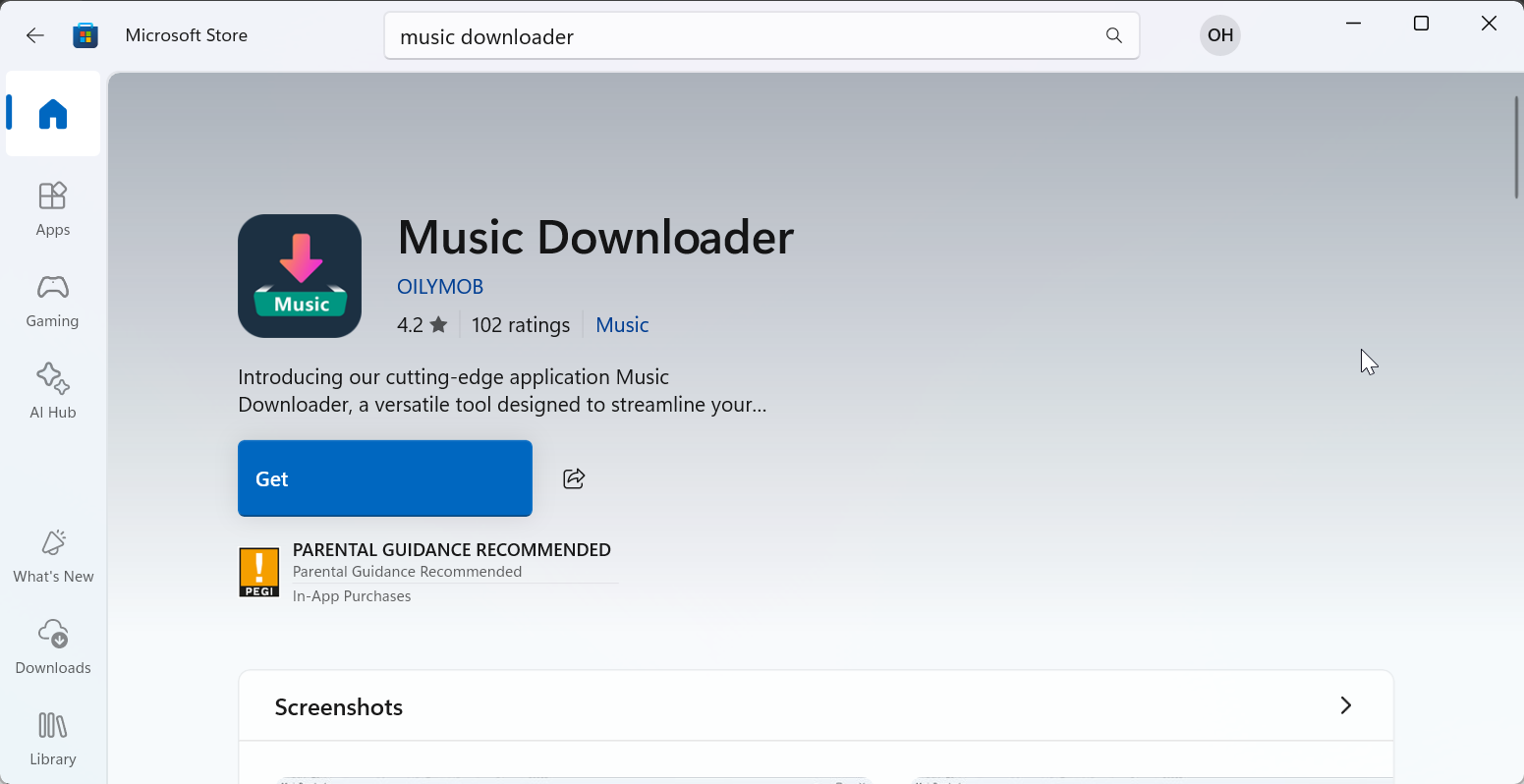The width and height of the screenshot is (1524, 784).
Task: Open the Apps section
Action: tap(53, 208)
